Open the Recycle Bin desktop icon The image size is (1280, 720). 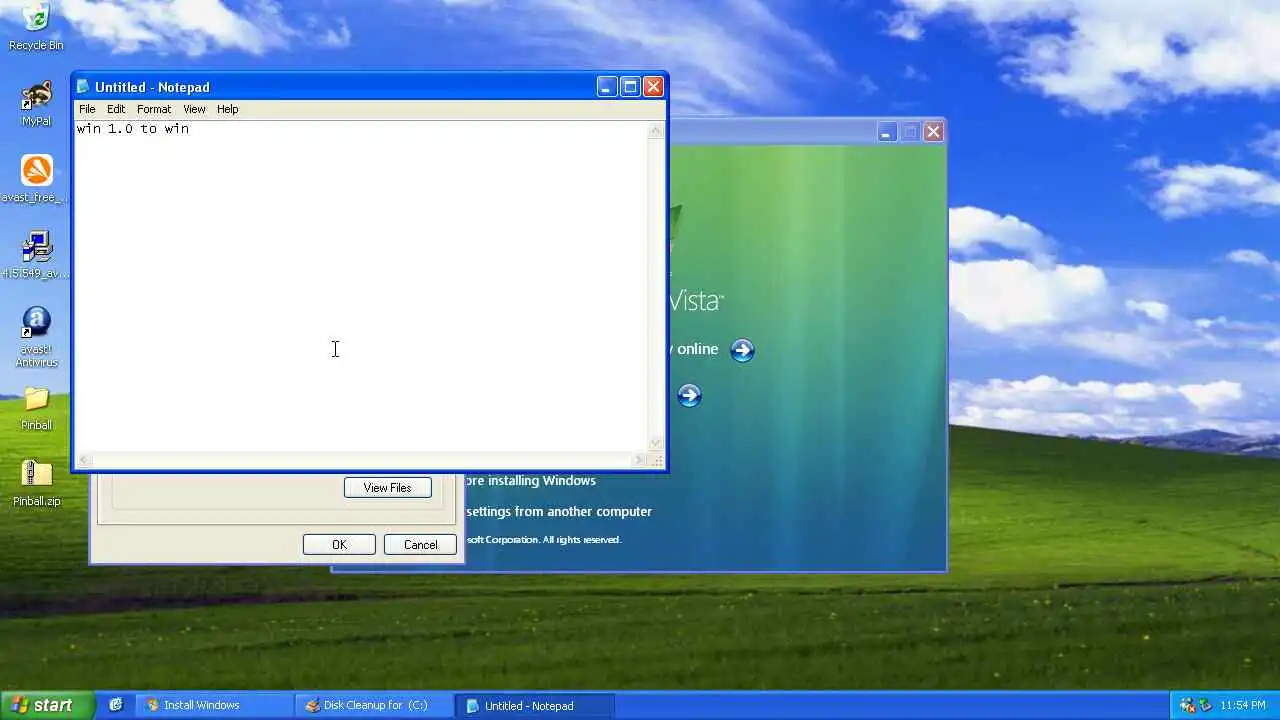pos(36,26)
